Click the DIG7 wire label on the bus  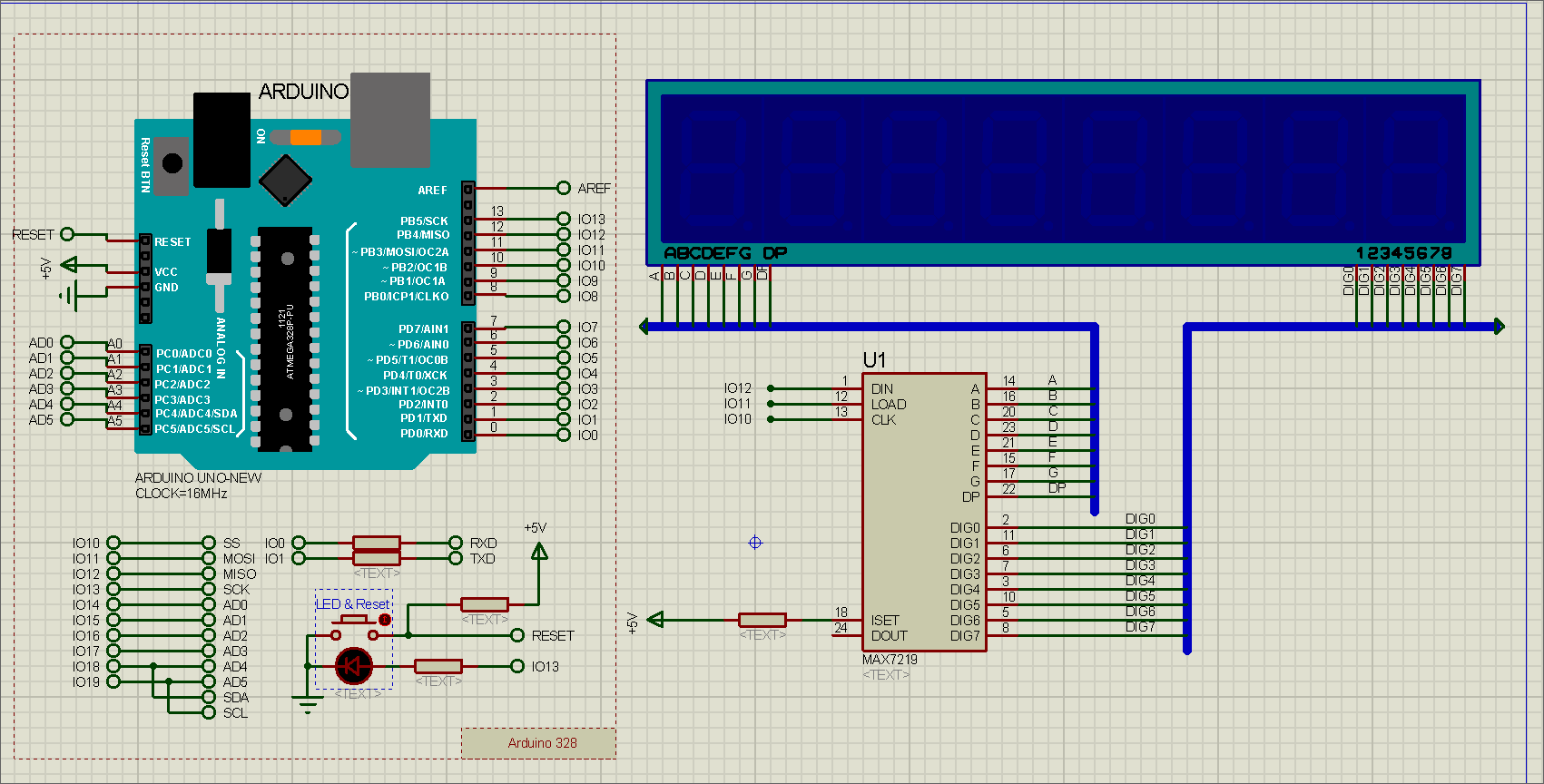pyautogui.click(x=1140, y=627)
